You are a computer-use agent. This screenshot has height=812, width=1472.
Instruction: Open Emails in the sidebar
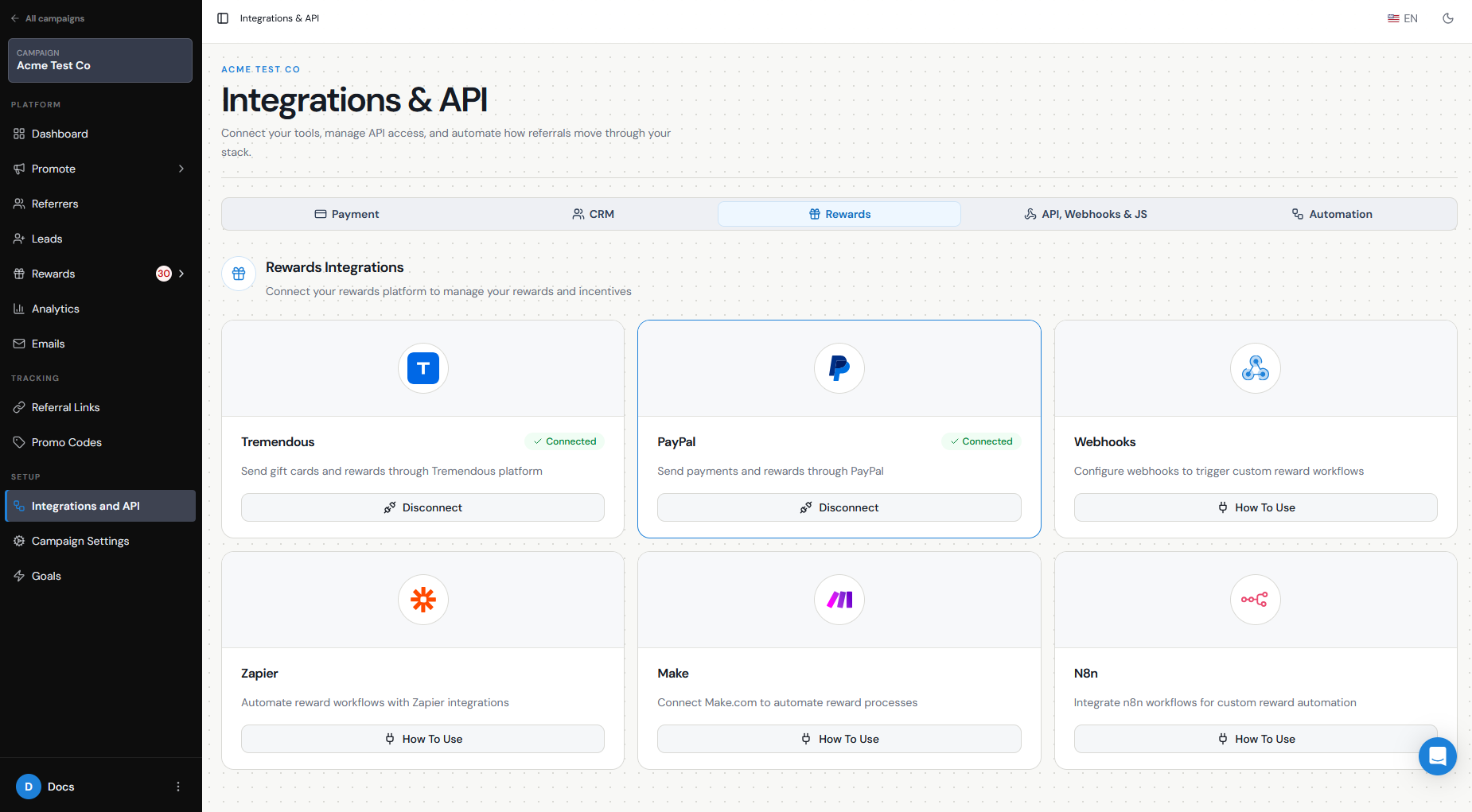(100, 344)
